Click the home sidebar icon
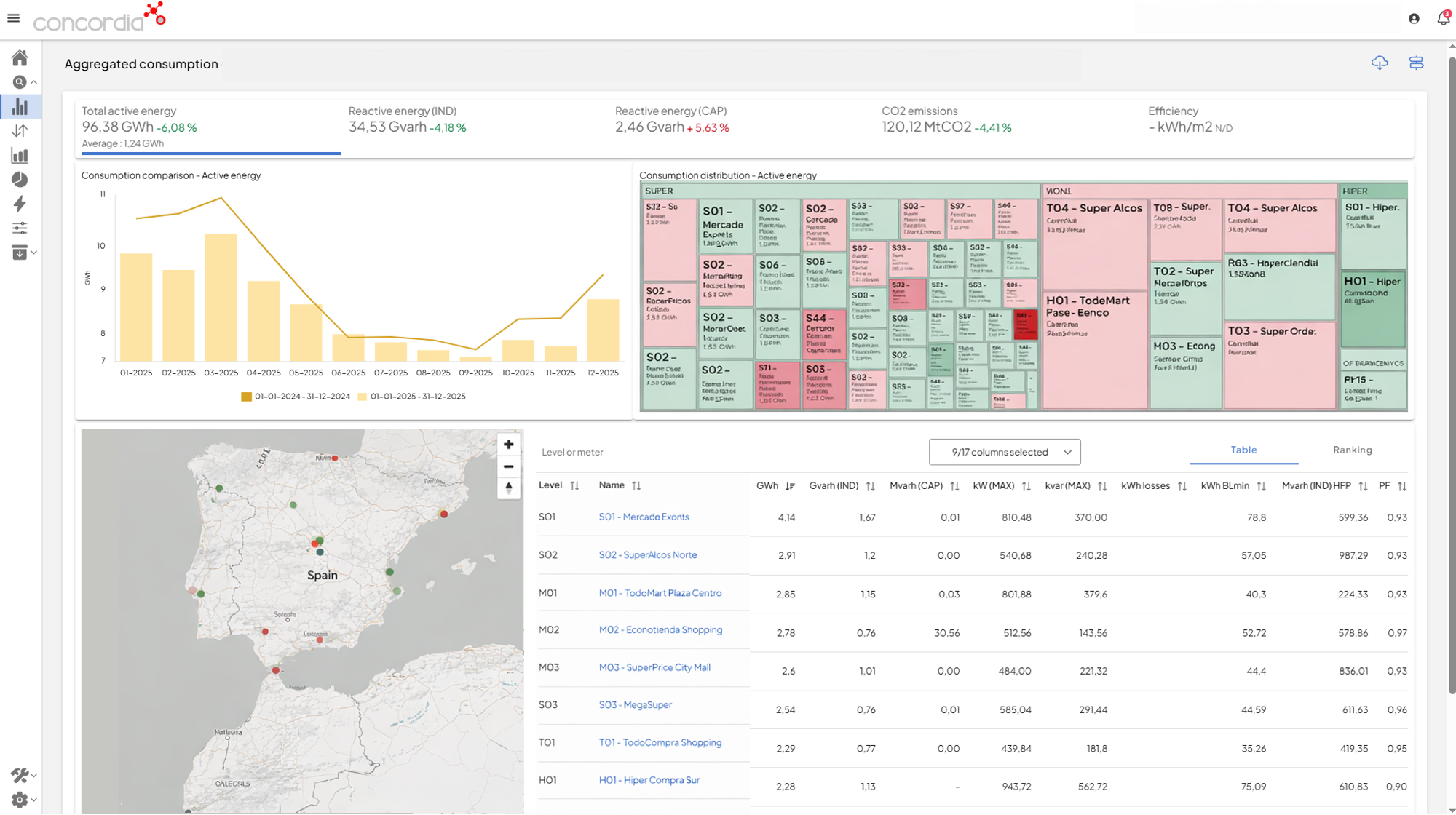The height and width of the screenshot is (815, 1456). pos(20,57)
